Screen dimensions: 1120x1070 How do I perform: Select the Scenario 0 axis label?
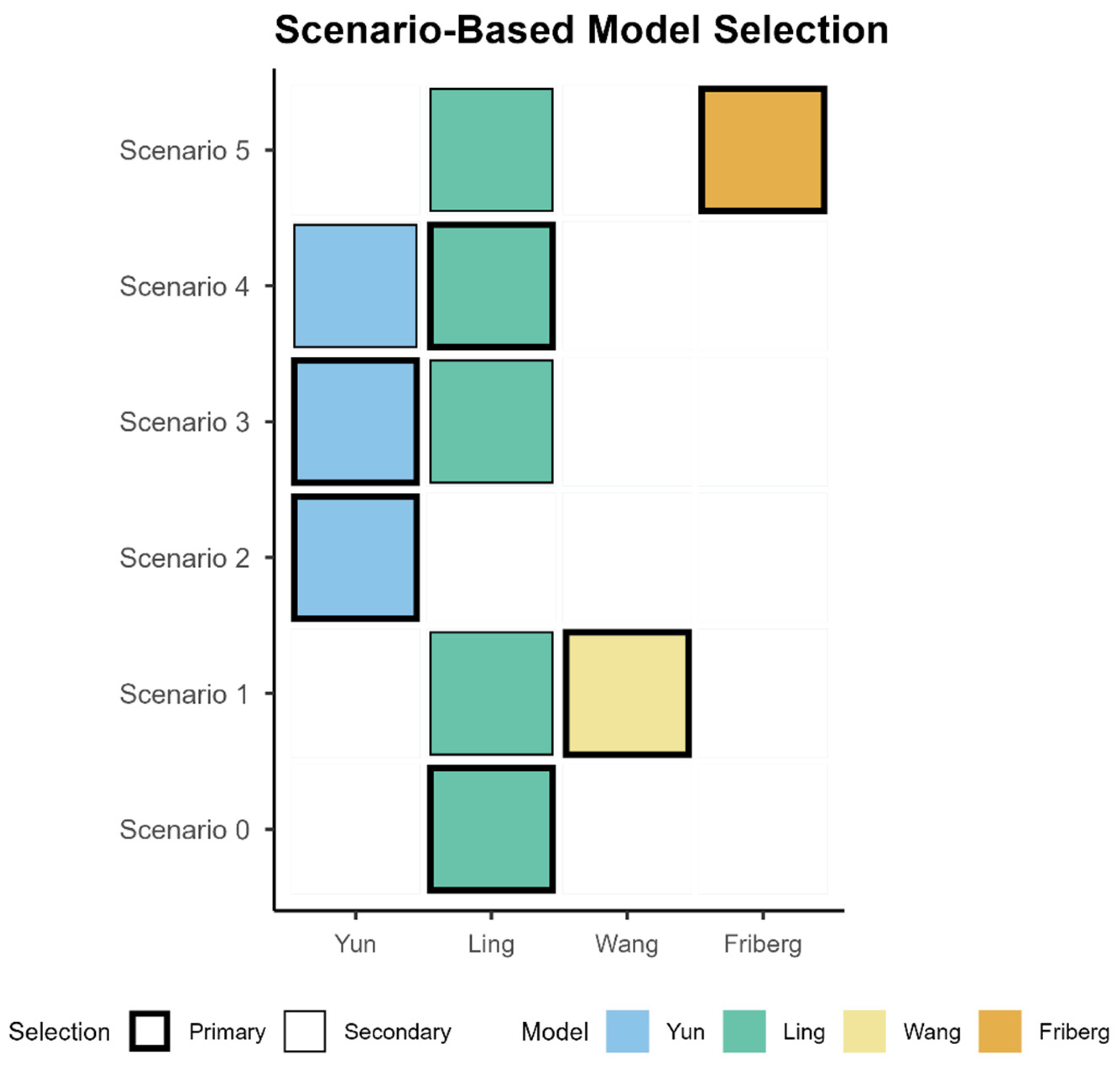pyautogui.click(x=184, y=830)
